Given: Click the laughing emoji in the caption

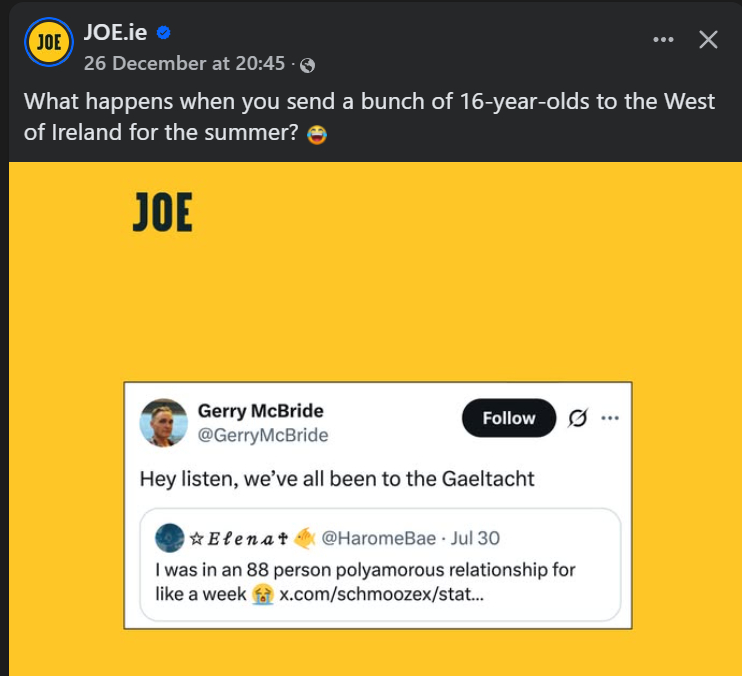Looking at the screenshot, I should [x=317, y=134].
